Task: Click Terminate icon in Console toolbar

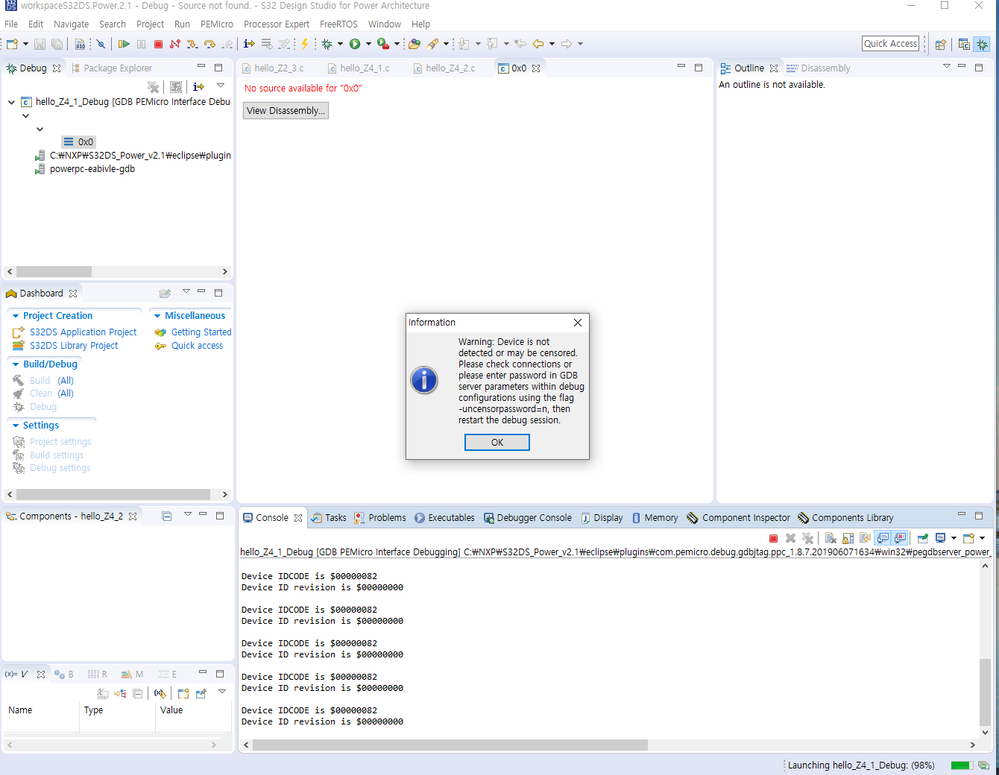Action: pos(773,538)
